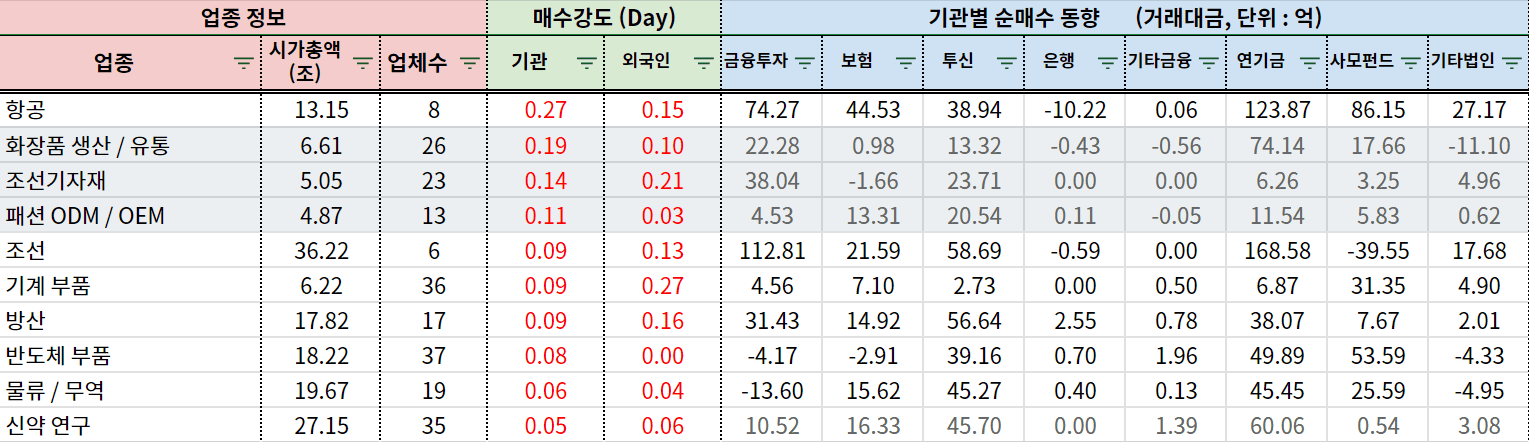Click the 외국인 column filter icon
The height and width of the screenshot is (442, 1529).
coord(702,62)
